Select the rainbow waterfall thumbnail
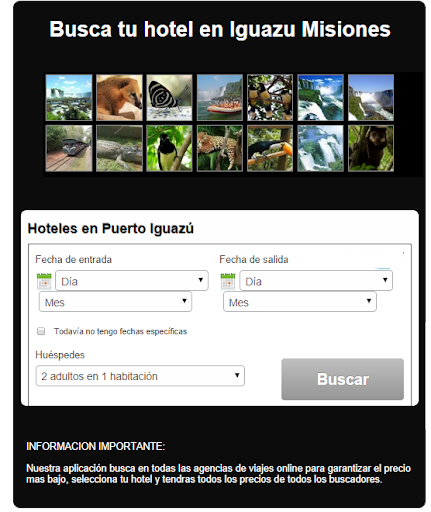This screenshot has width=431, height=512. (371, 97)
